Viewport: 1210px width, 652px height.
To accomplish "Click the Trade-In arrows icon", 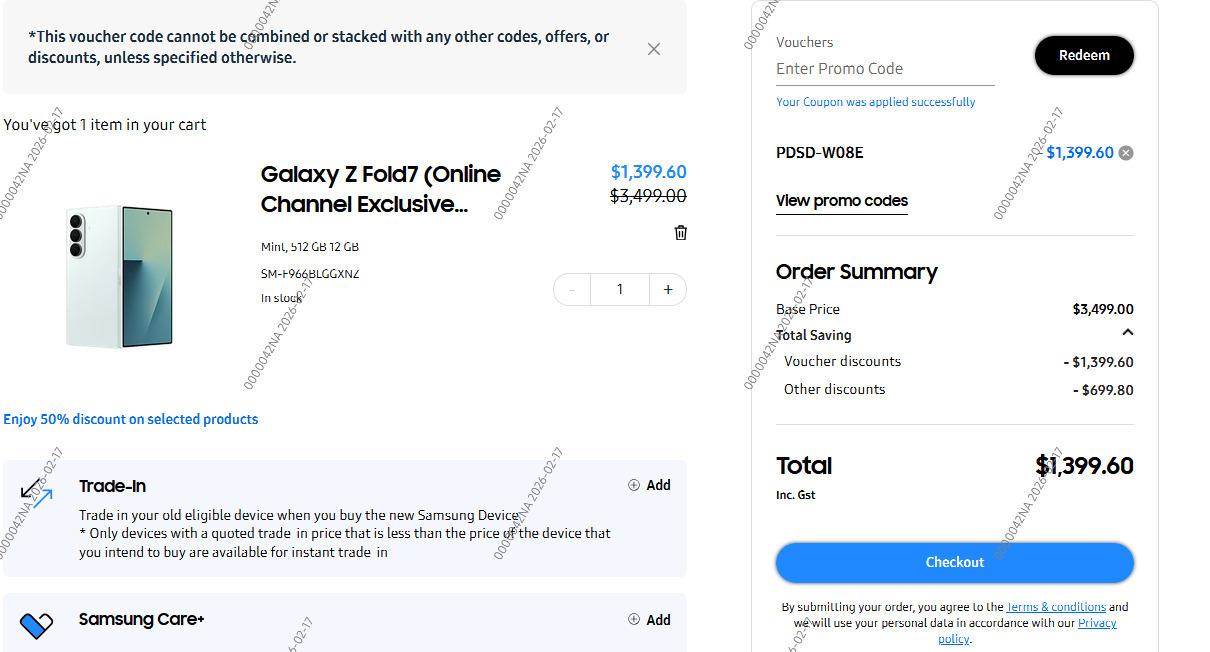I will [x=37, y=492].
